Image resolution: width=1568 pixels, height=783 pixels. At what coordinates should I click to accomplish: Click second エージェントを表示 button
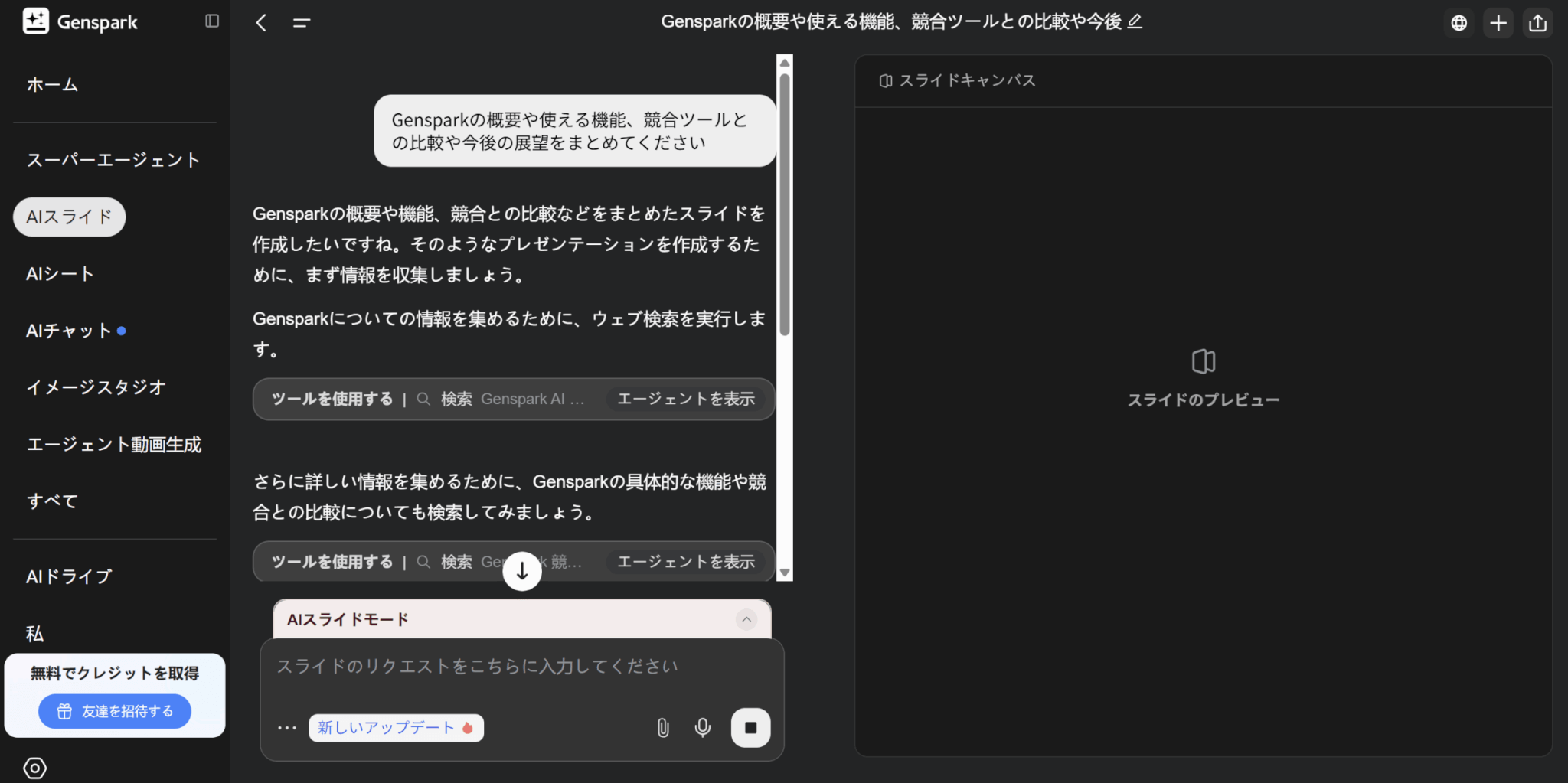[686, 562]
